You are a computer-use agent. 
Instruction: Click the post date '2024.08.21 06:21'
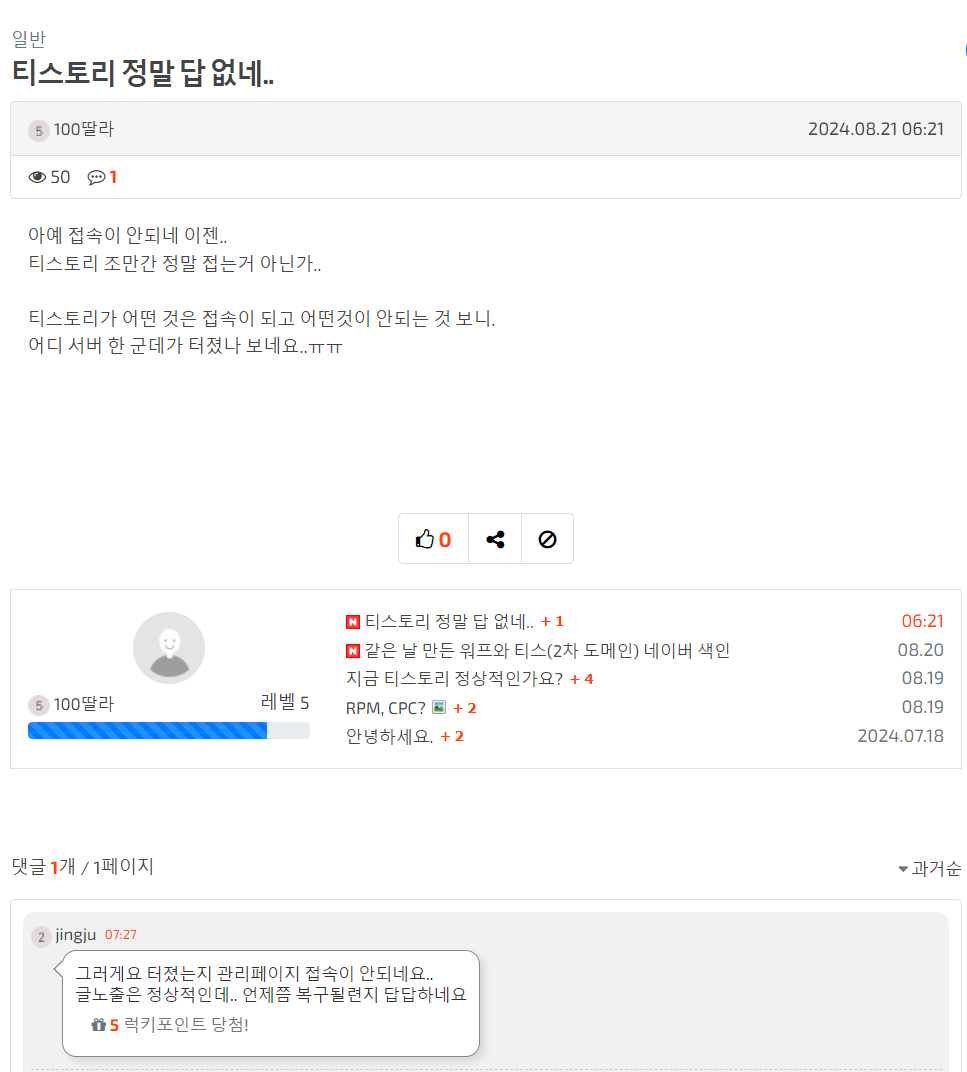coord(875,129)
